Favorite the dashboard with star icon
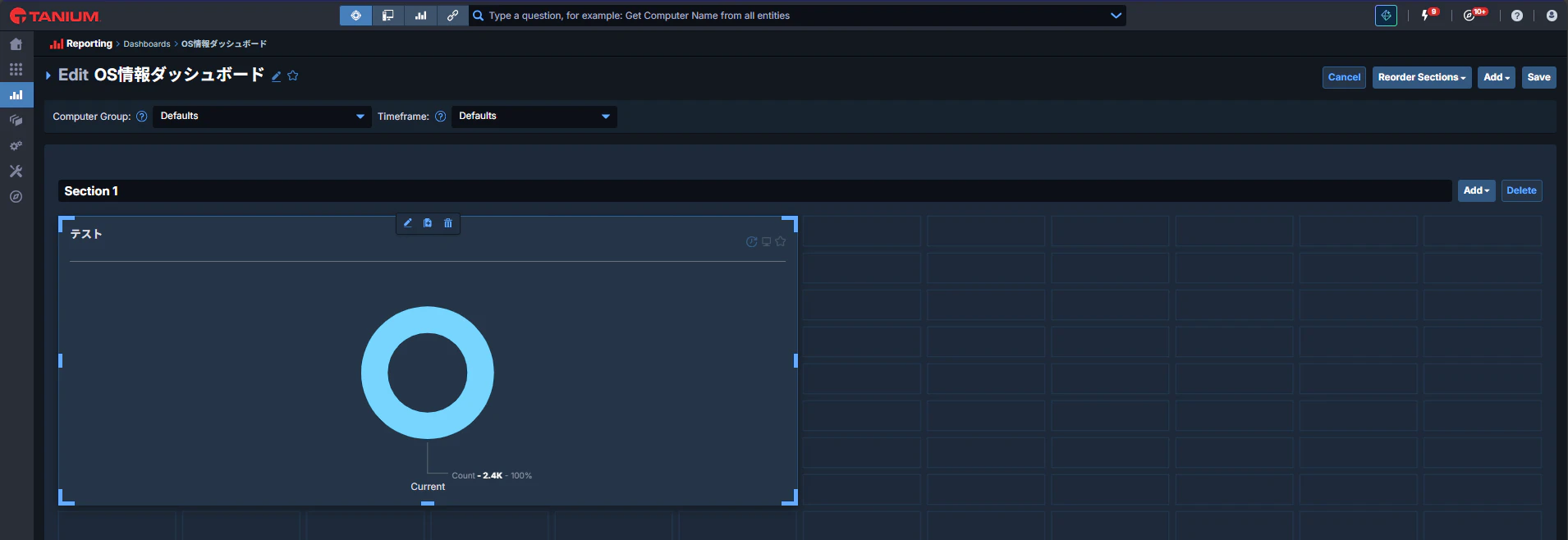Image resolution: width=1568 pixels, height=540 pixels. pos(293,76)
